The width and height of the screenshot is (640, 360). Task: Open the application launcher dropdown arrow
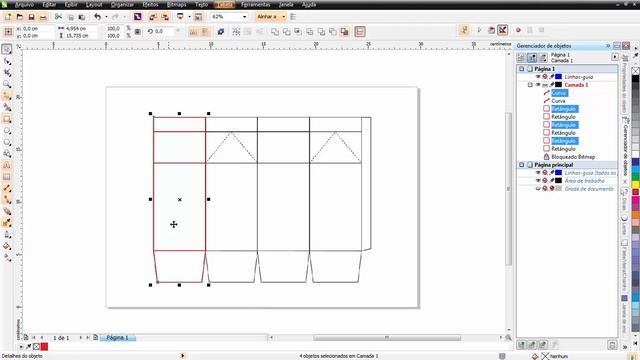pos(189,17)
